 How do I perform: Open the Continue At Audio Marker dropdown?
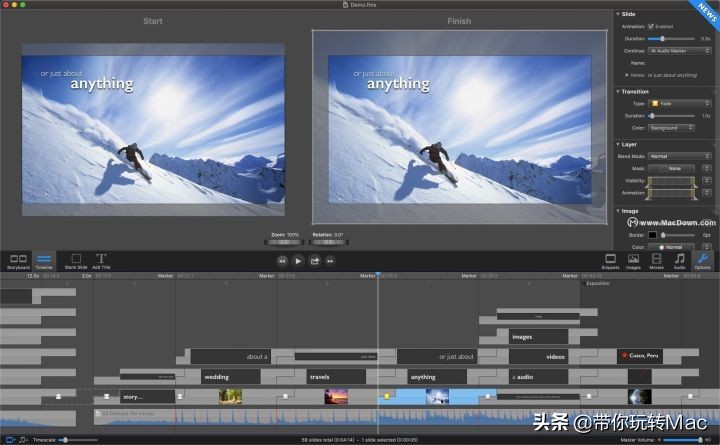click(680, 51)
